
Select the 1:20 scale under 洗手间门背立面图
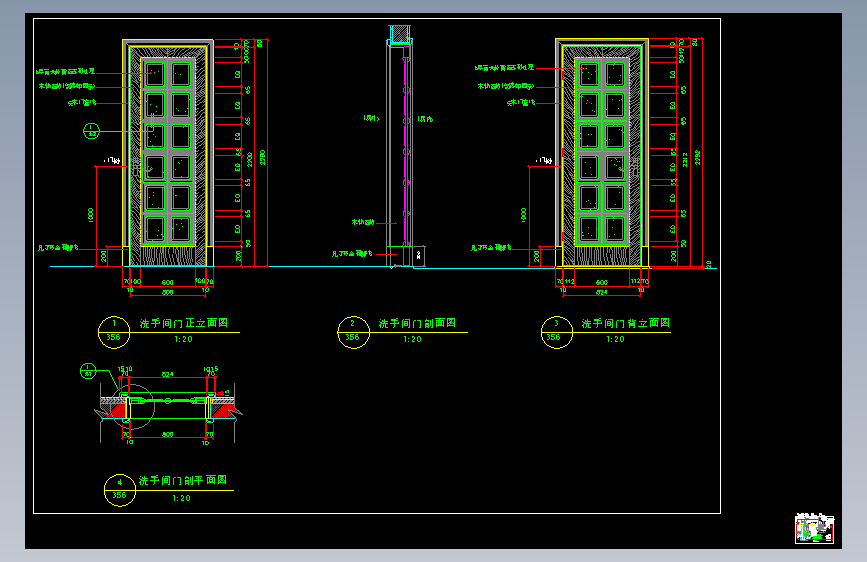(615, 339)
